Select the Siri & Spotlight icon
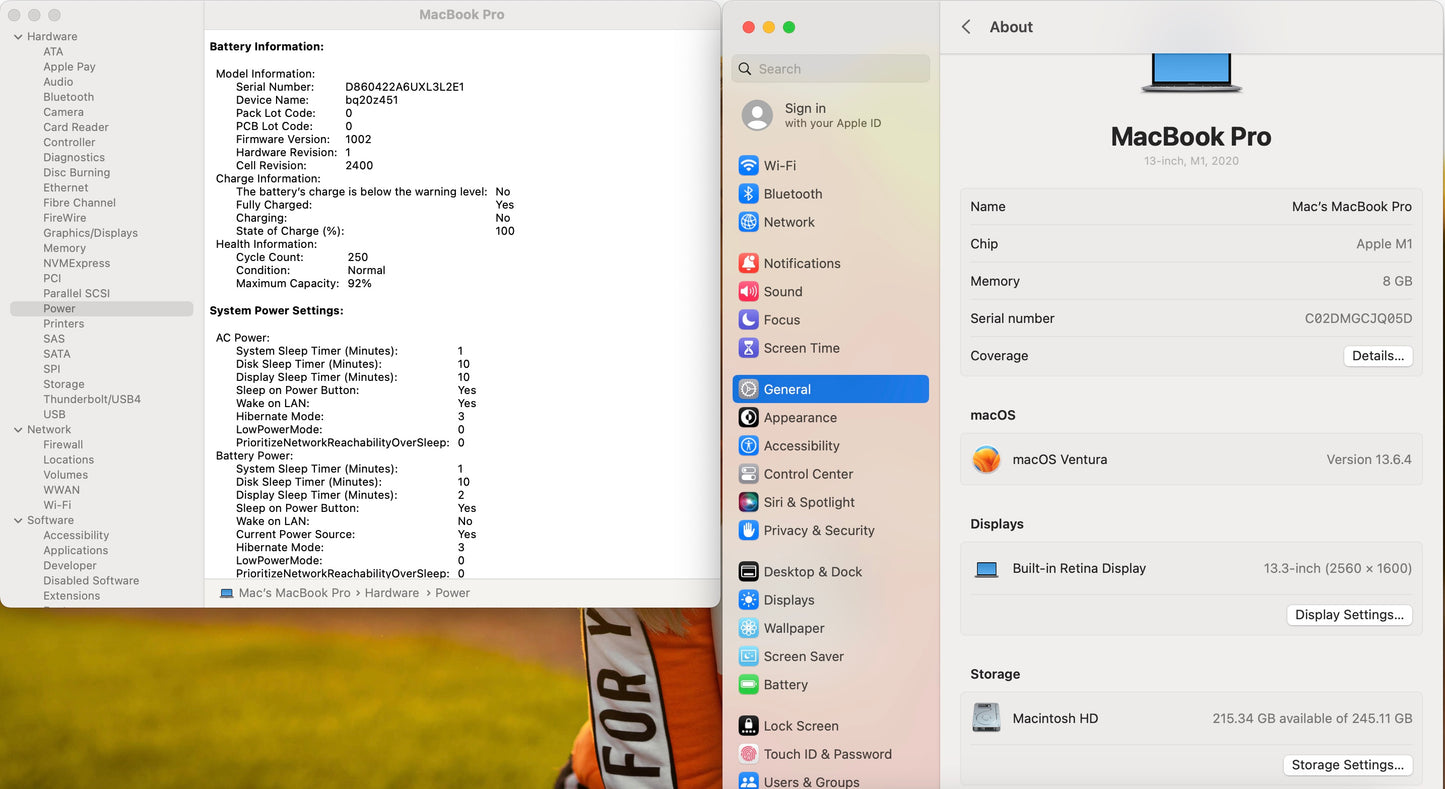Viewport: 1445px width, 789px height. click(x=748, y=502)
